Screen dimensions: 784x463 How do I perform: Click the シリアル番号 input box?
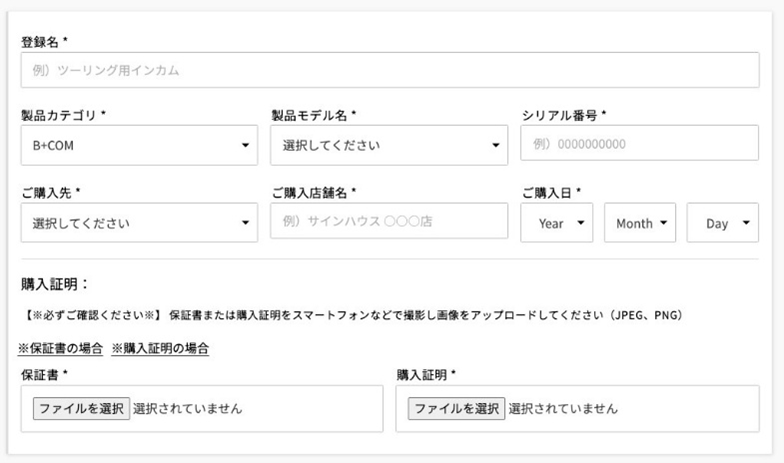click(x=639, y=144)
